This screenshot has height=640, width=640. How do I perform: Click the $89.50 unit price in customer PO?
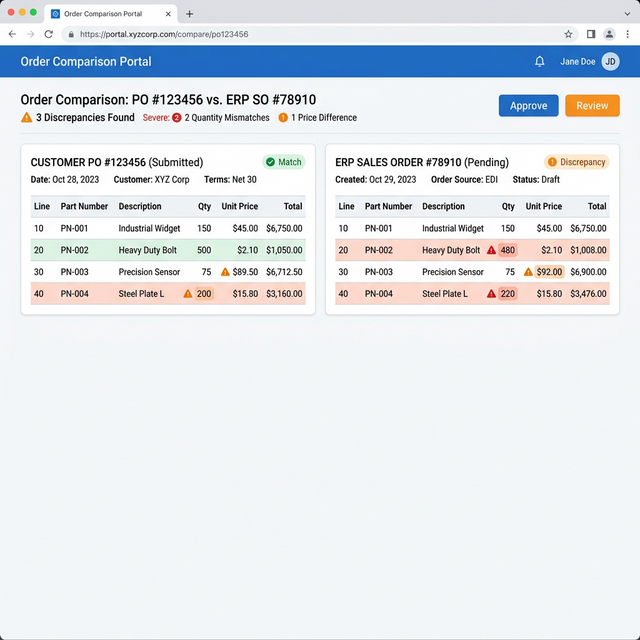pos(245,272)
